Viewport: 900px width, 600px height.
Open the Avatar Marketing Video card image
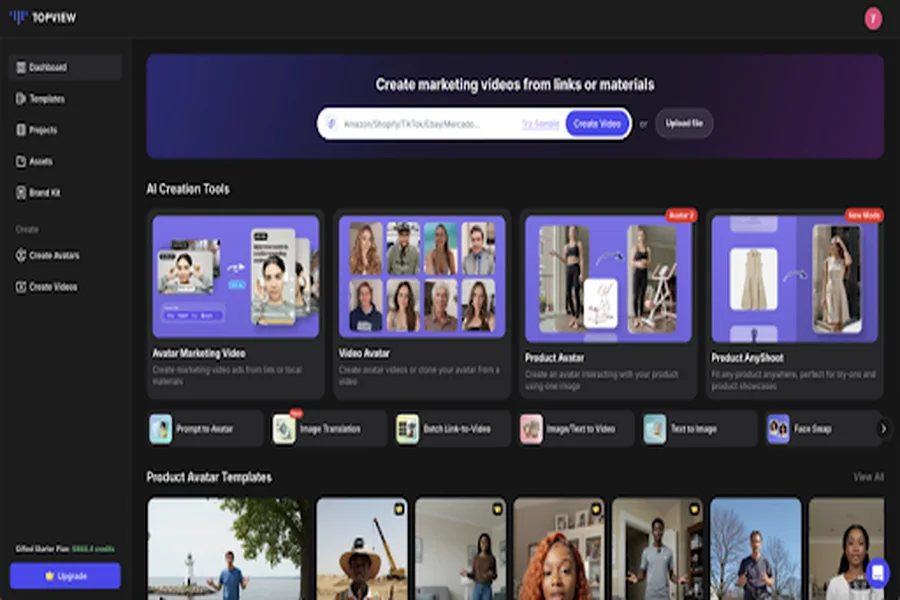pyautogui.click(x=236, y=277)
